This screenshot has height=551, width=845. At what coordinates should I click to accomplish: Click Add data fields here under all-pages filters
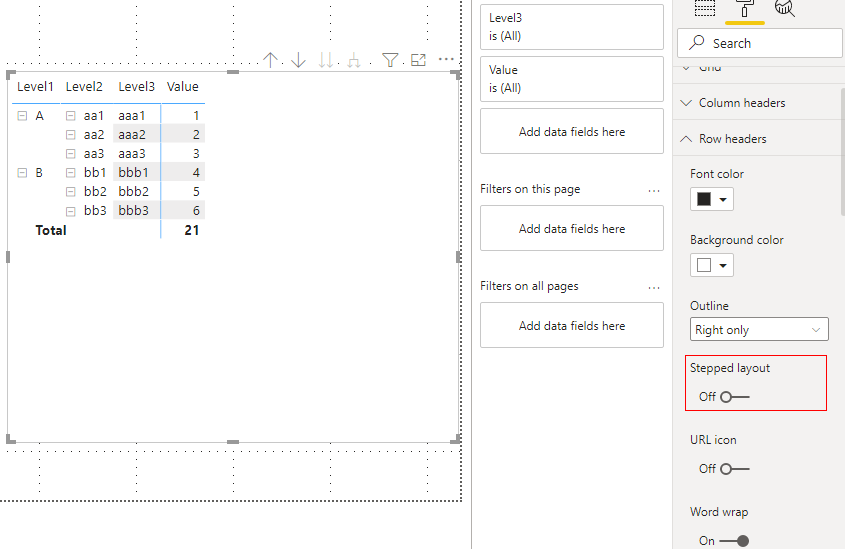pos(572,325)
